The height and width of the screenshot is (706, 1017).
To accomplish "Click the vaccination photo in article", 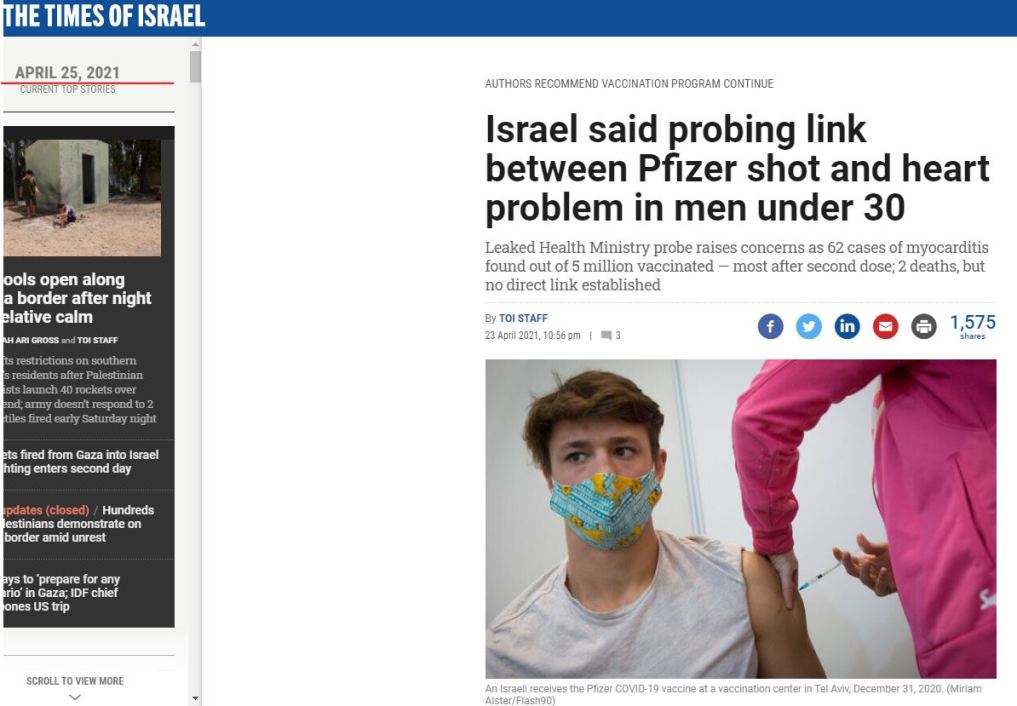I will [740, 519].
